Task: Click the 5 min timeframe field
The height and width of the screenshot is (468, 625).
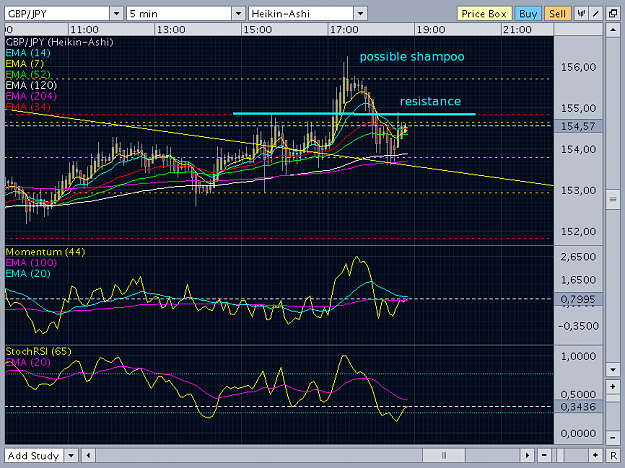Action: tap(179, 14)
